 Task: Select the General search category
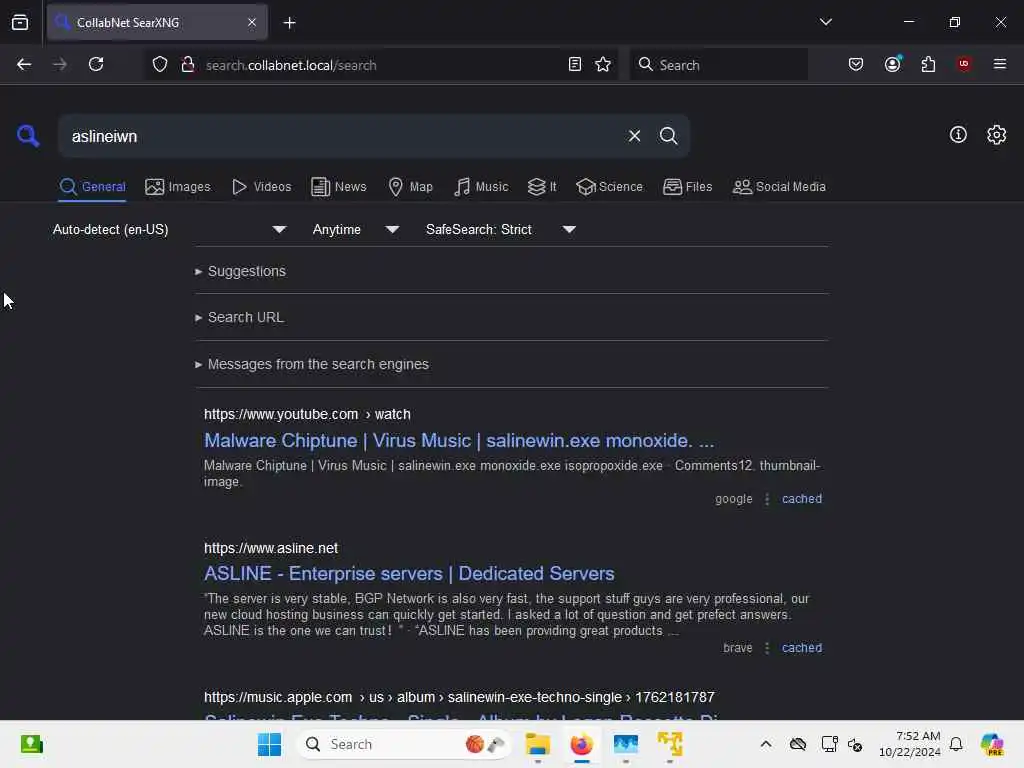tap(92, 187)
